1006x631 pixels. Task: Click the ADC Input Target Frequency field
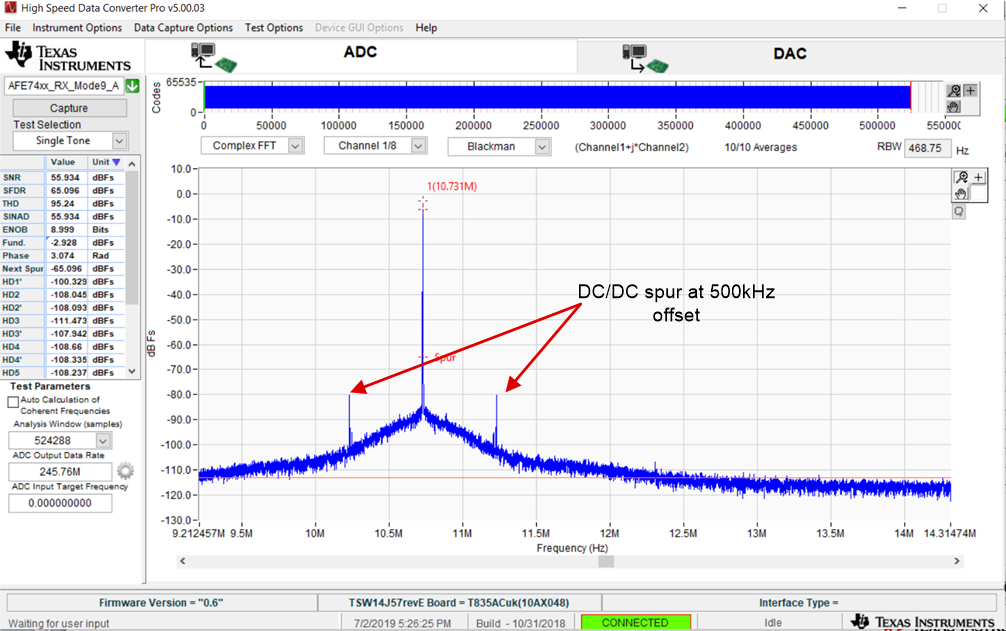pyautogui.click(x=60, y=504)
